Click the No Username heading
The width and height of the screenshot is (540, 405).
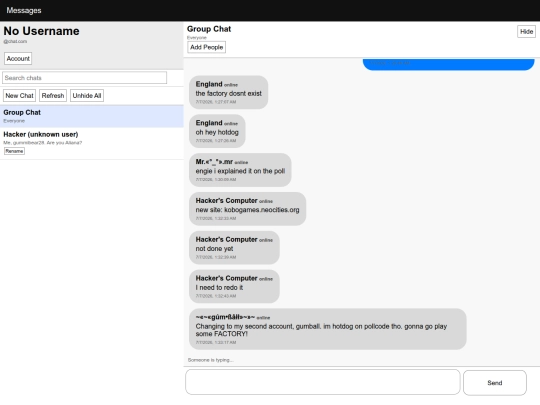(x=41, y=31)
